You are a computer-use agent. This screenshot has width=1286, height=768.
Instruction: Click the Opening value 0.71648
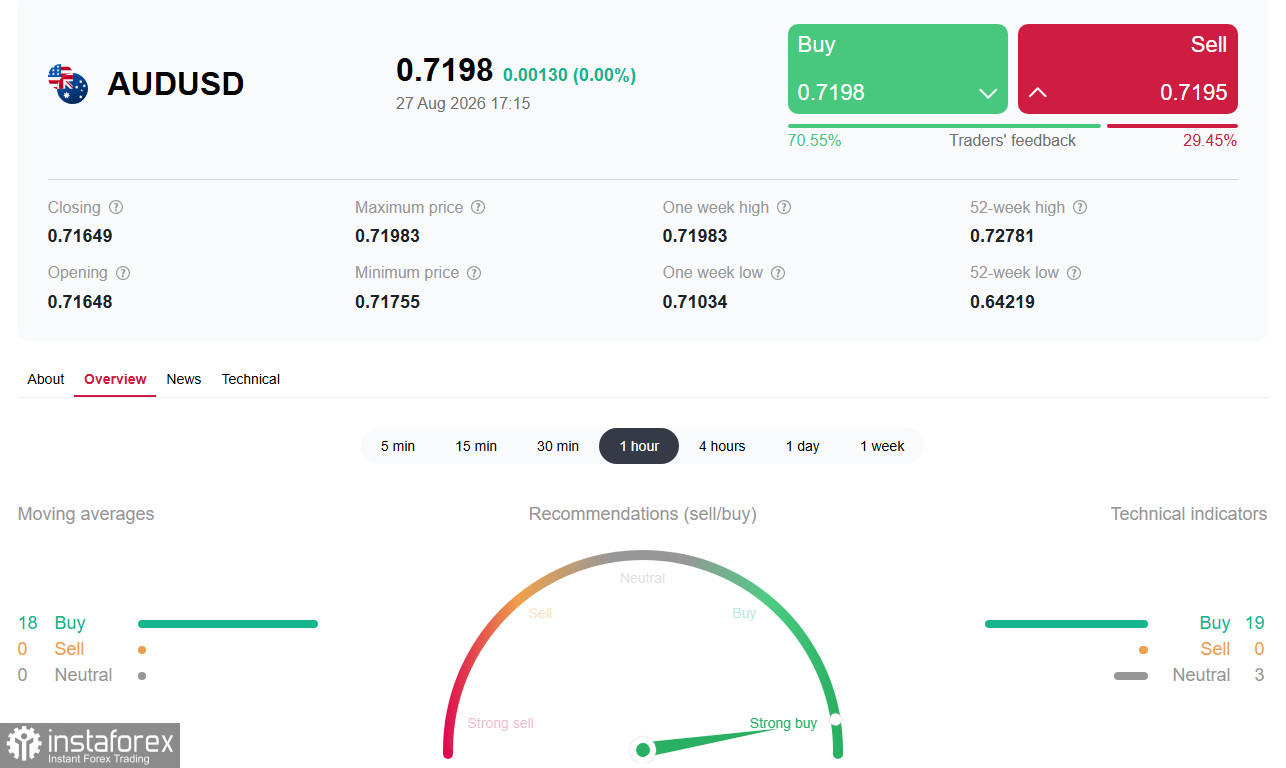click(x=80, y=302)
